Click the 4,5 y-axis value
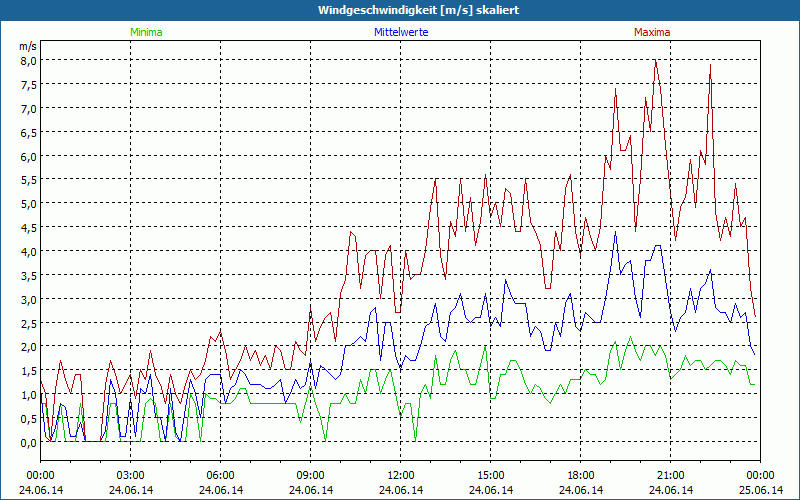The image size is (800, 500). point(29,228)
